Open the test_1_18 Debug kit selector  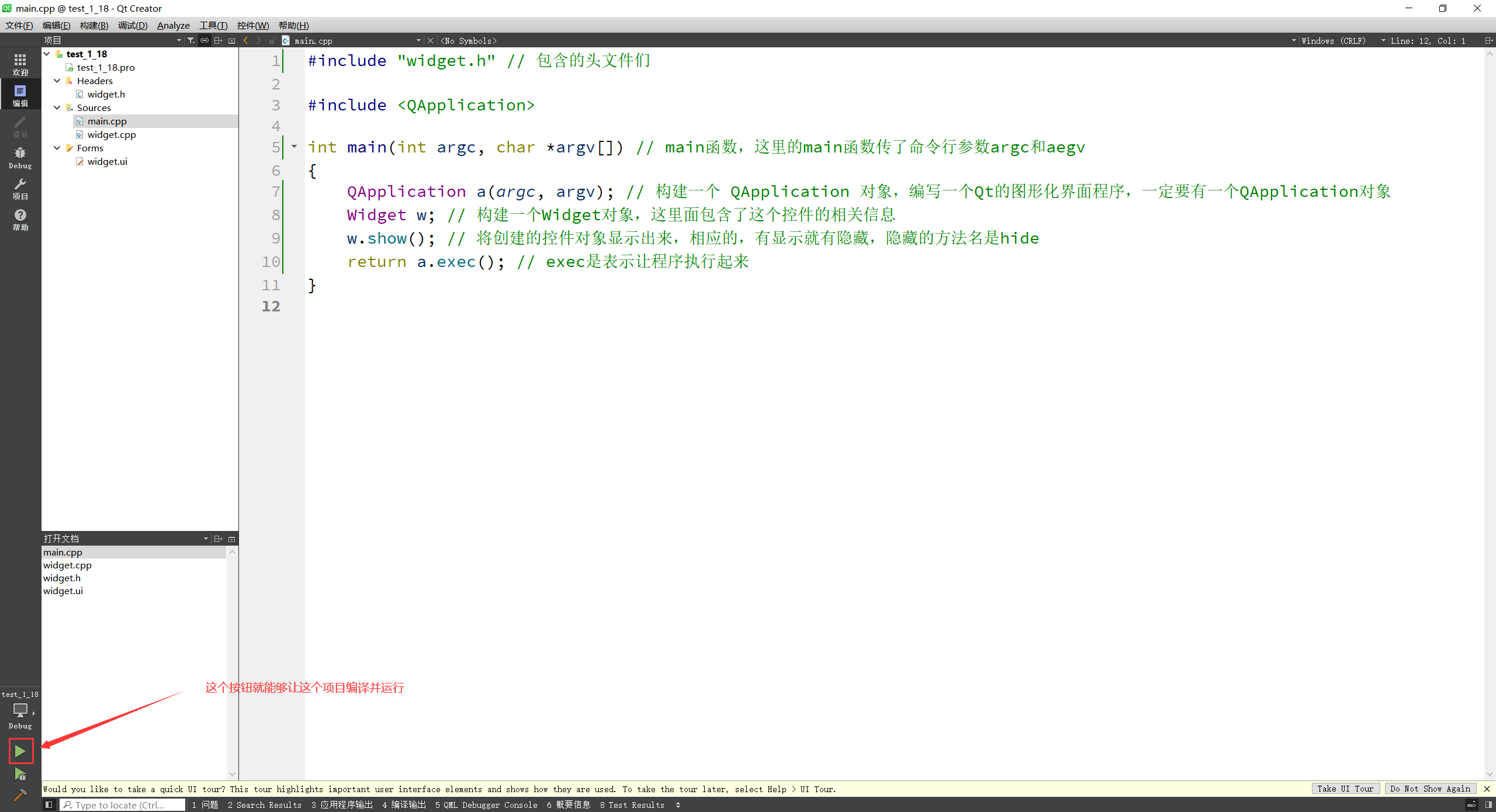click(20, 710)
